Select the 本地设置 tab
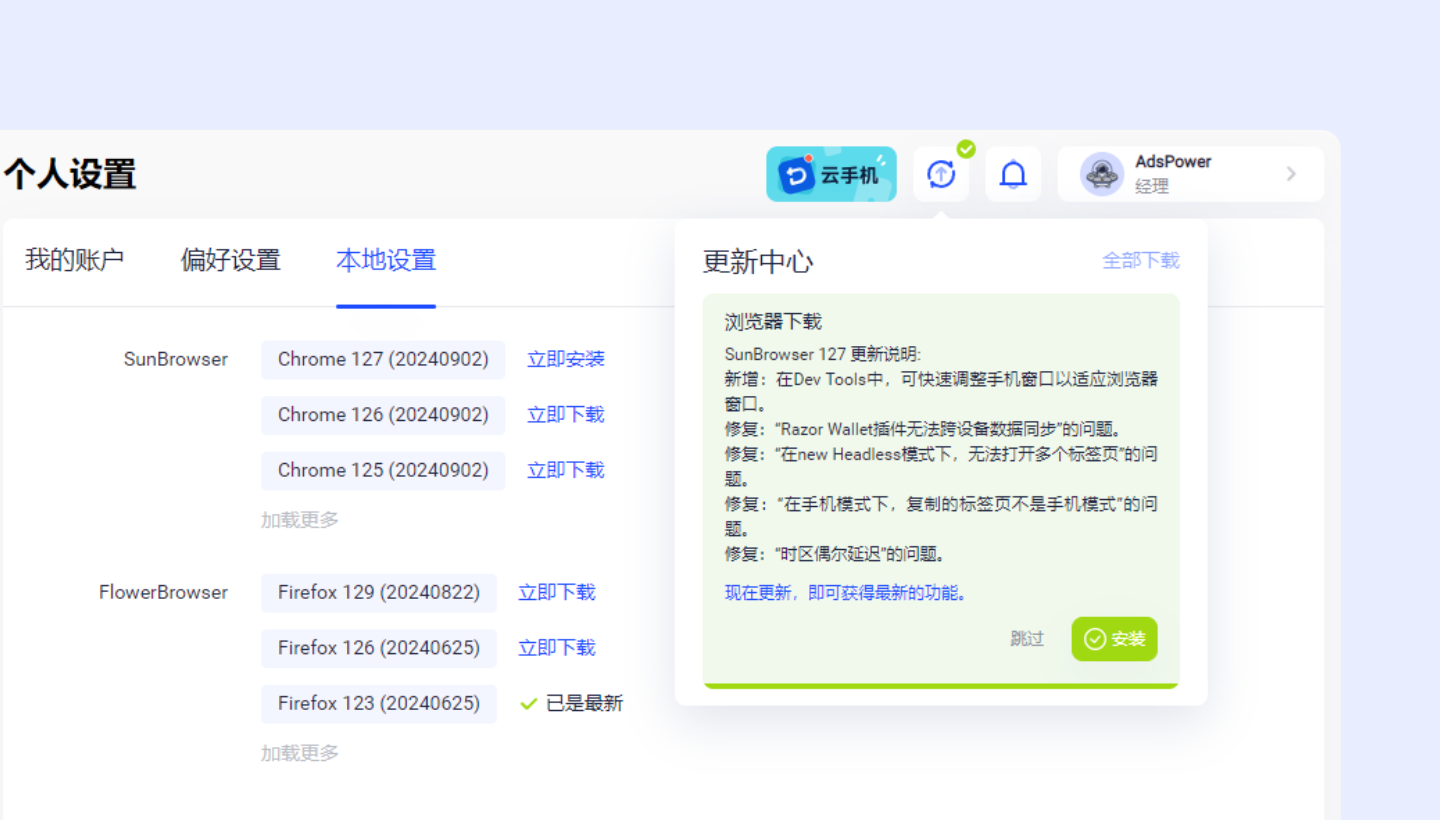Viewport: 1440px width, 820px height. [x=386, y=260]
